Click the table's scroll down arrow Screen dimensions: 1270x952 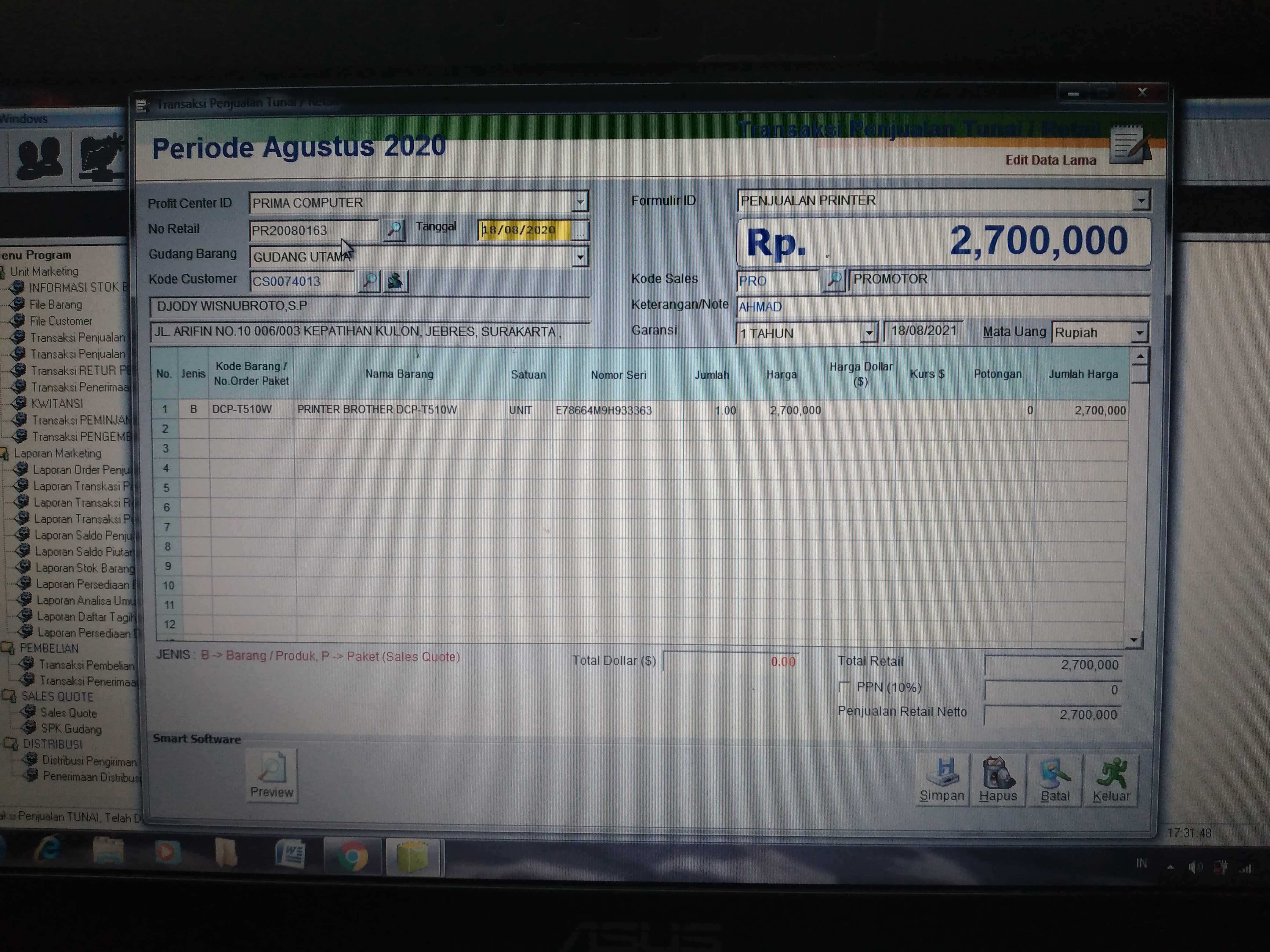click(1134, 640)
